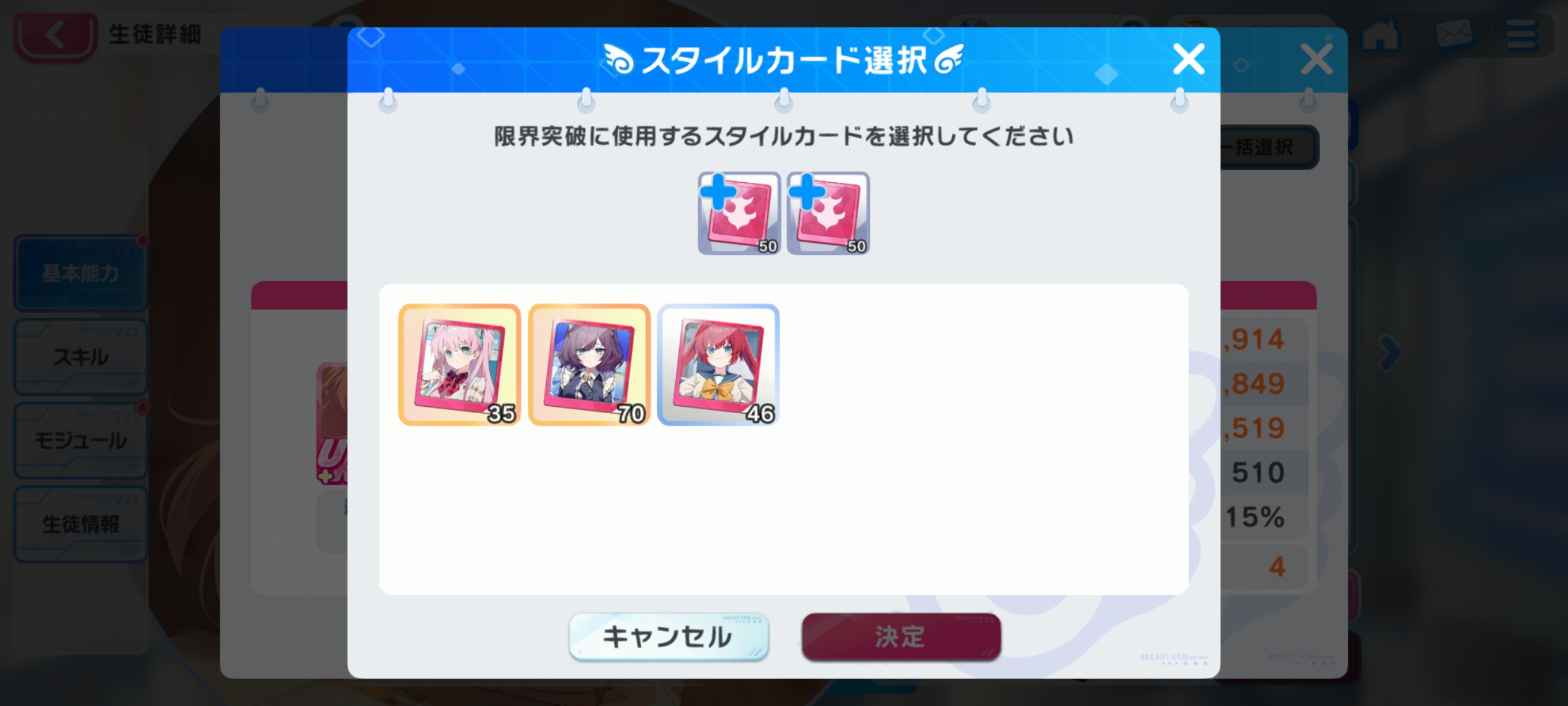Screen dimensions: 1568x706
Task: Tap the second empty card slot with plus
Action: pyautogui.click(x=828, y=213)
